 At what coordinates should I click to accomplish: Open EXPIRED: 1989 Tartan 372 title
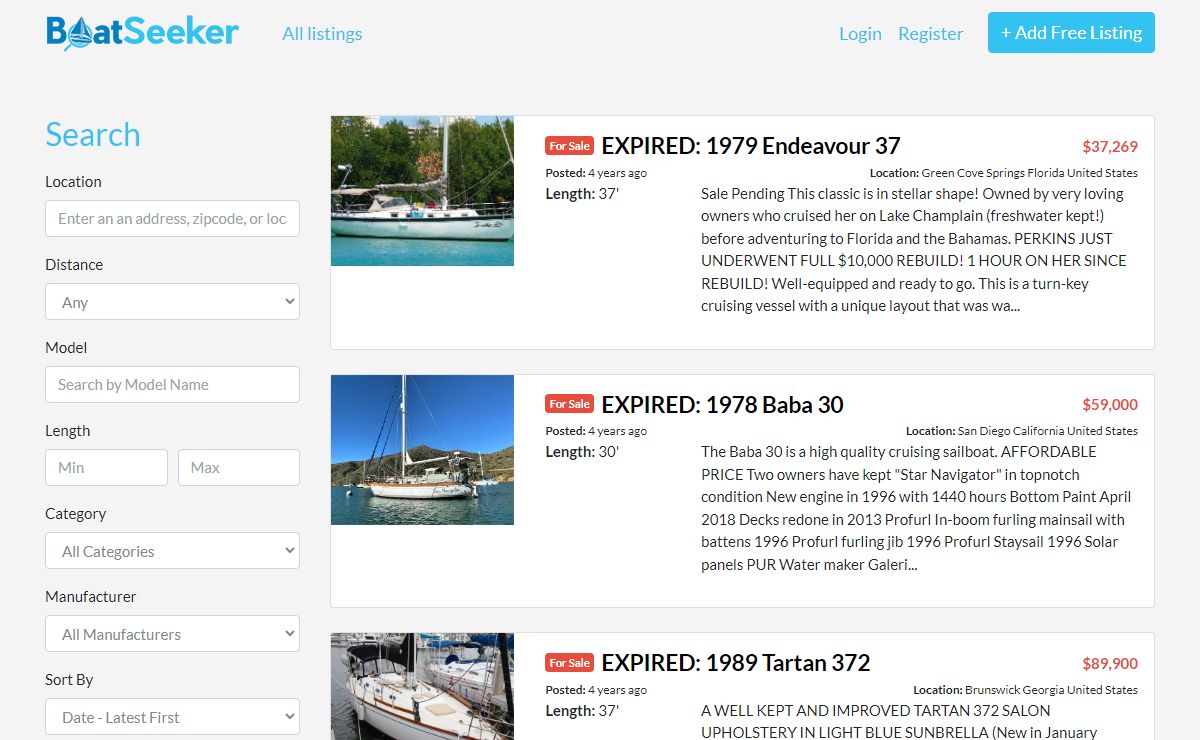click(x=736, y=663)
